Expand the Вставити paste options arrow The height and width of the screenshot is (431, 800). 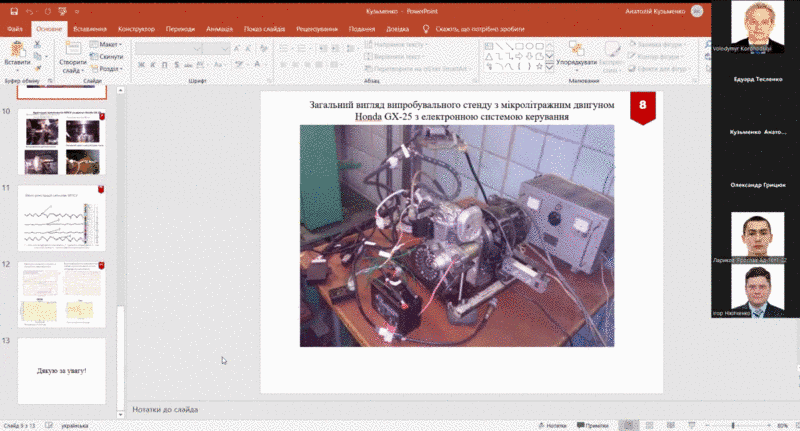[17, 70]
